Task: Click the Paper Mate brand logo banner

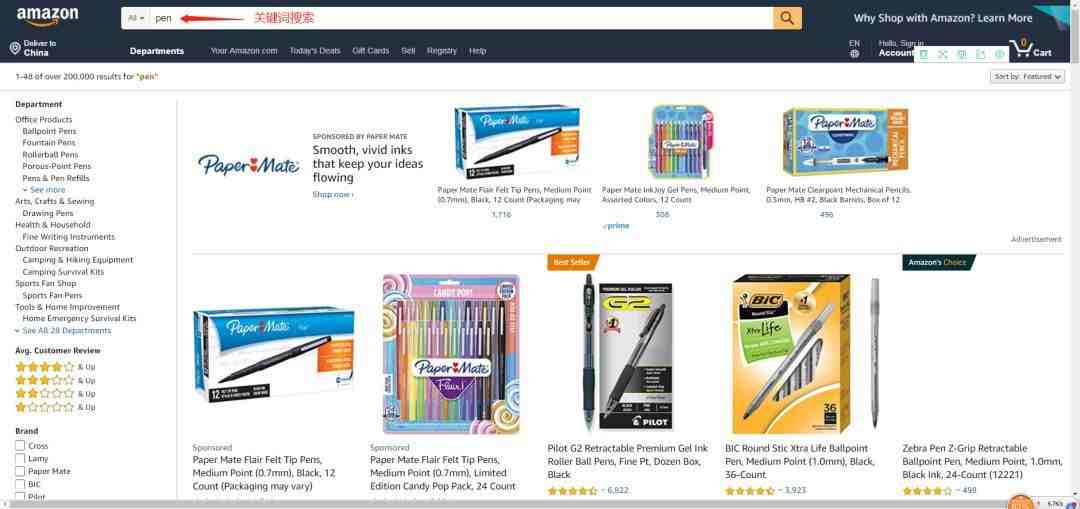Action: pyautogui.click(x=249, y=165)
